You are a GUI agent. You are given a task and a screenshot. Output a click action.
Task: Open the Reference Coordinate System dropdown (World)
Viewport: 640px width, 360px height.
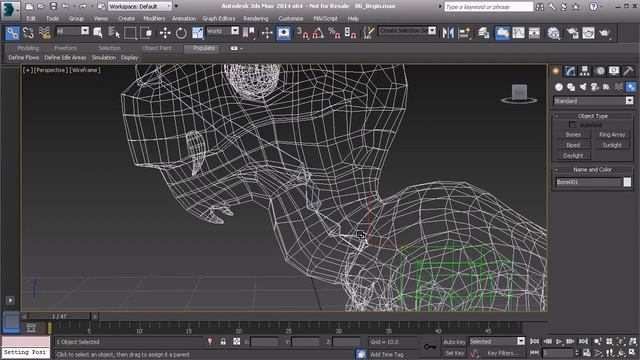coord(222,31)
